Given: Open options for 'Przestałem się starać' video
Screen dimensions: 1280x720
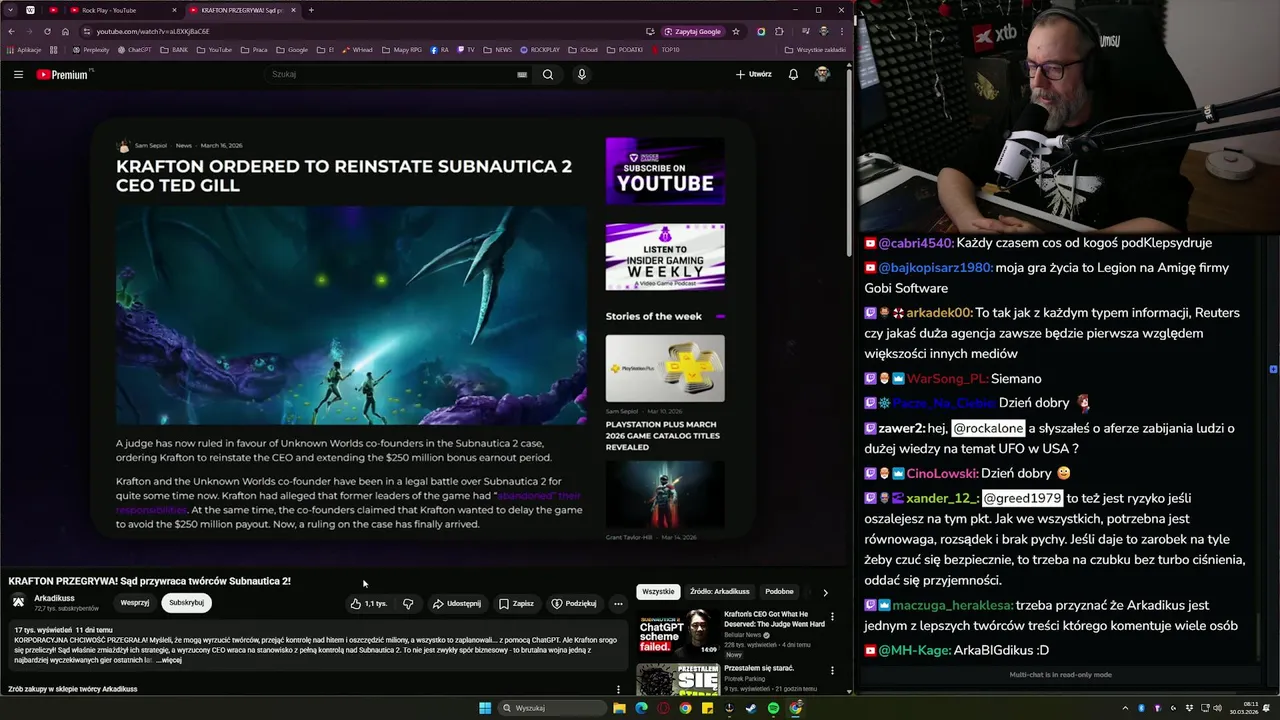Looking at the screenshot, I should (832, 670).
